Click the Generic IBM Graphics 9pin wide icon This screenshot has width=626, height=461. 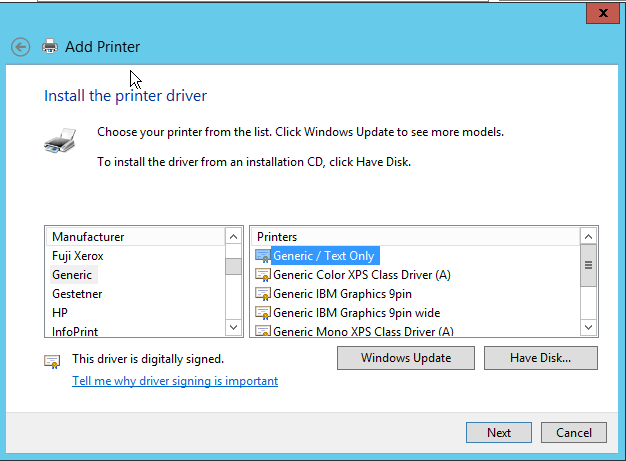pos(263,313)
